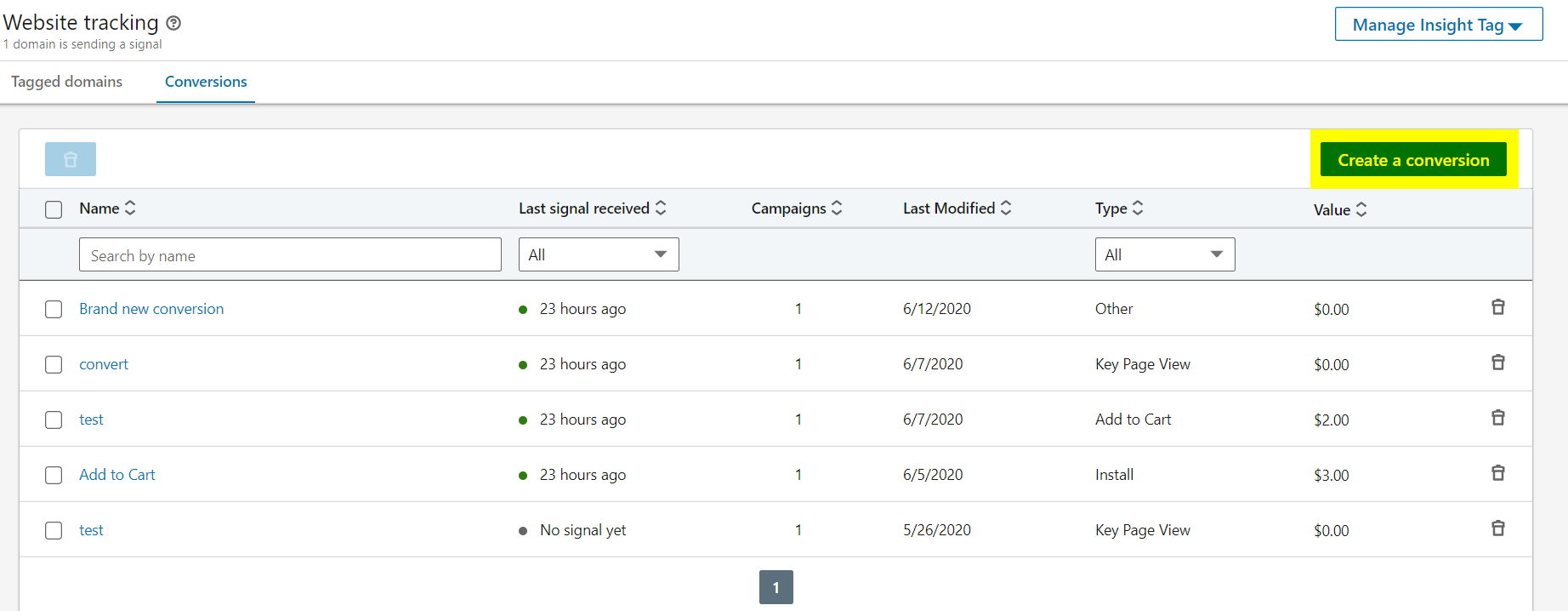Screen dimensions: 1568x611
Task: Open the Last signal received filter dropdown
Action: 599,254
